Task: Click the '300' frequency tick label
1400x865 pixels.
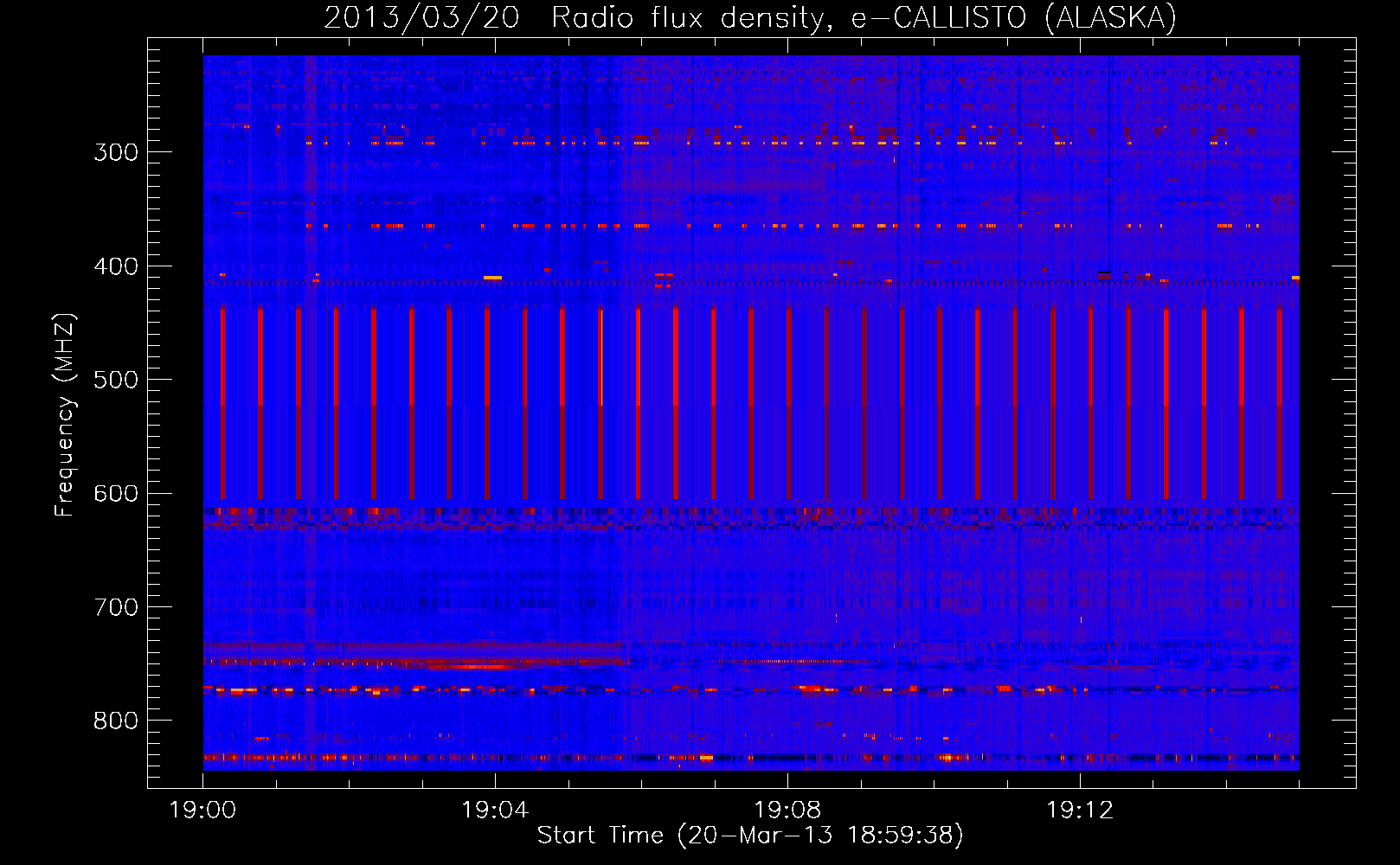Action: 115,152
